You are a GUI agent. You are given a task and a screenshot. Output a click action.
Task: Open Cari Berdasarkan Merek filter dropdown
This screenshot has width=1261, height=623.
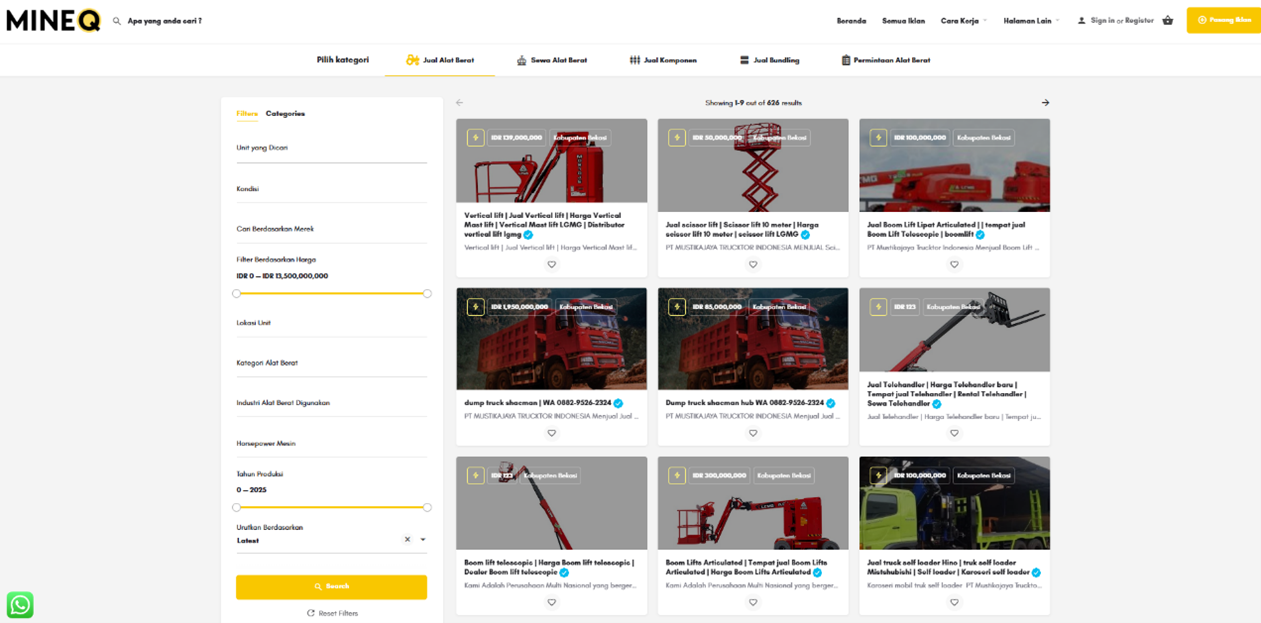tap(331, 229)
